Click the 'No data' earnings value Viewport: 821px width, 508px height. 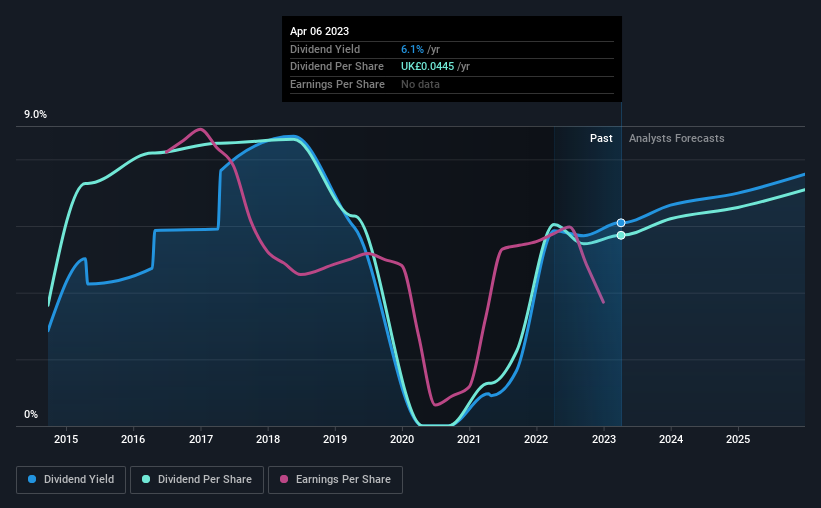click(420, 84)
